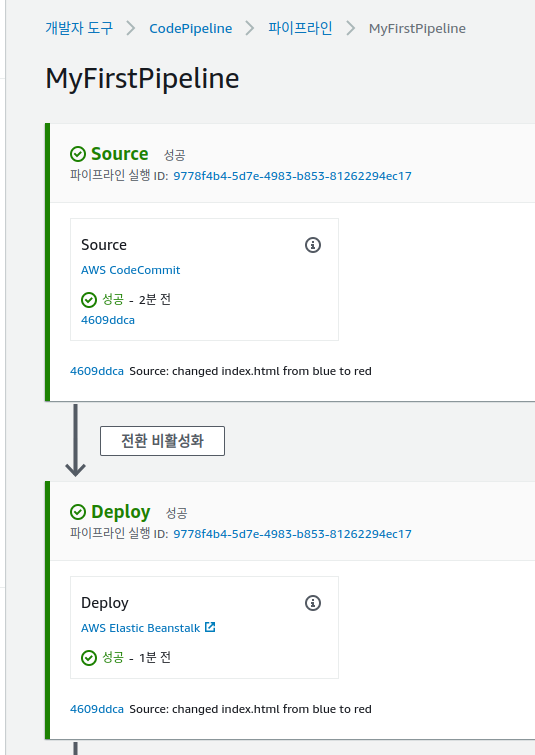The image size is (535, 755).
Task: Click MyFirstPipeline breadcrumb text
Action: click(417, 28)
